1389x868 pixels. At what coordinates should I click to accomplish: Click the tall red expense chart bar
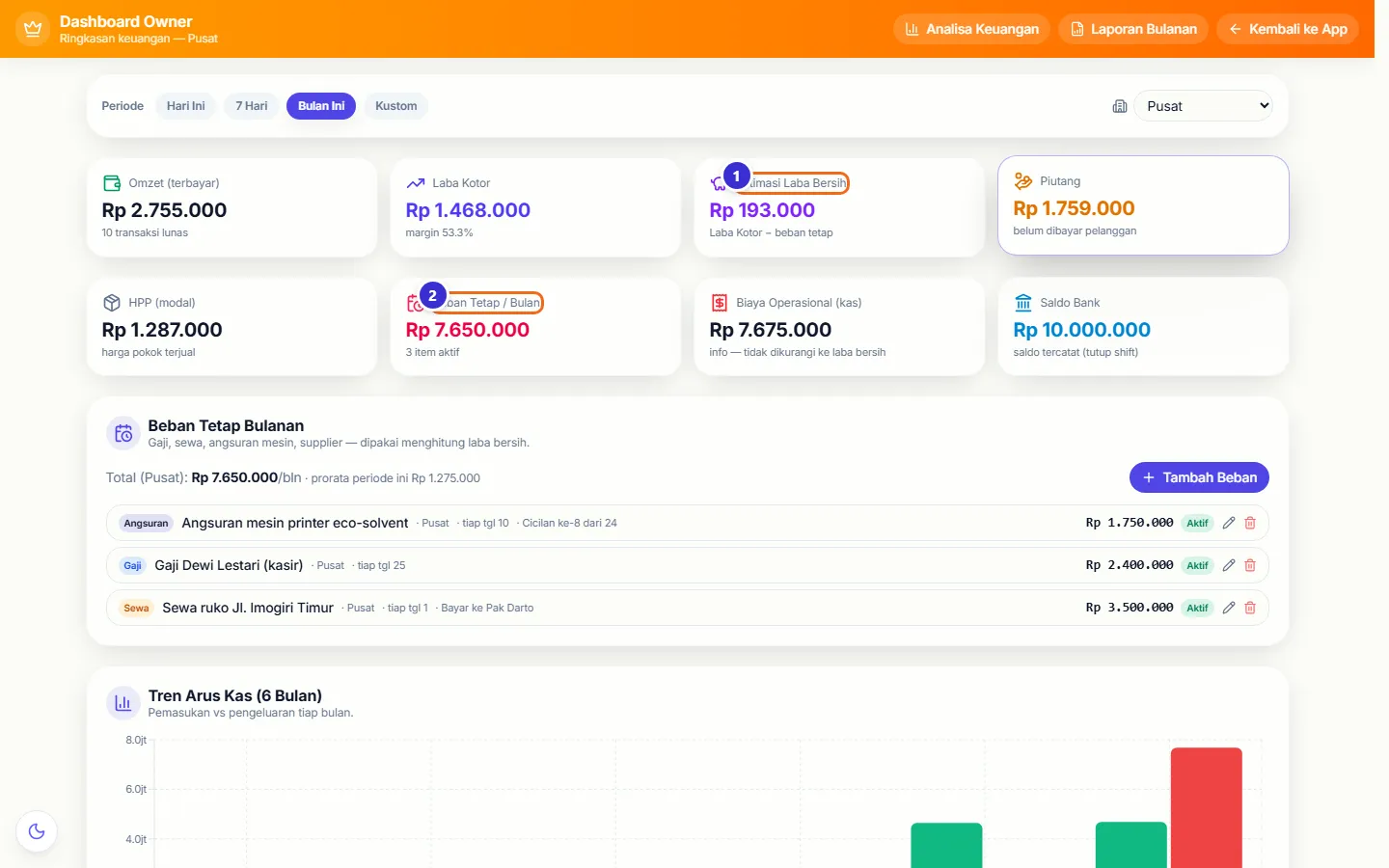1206,808
